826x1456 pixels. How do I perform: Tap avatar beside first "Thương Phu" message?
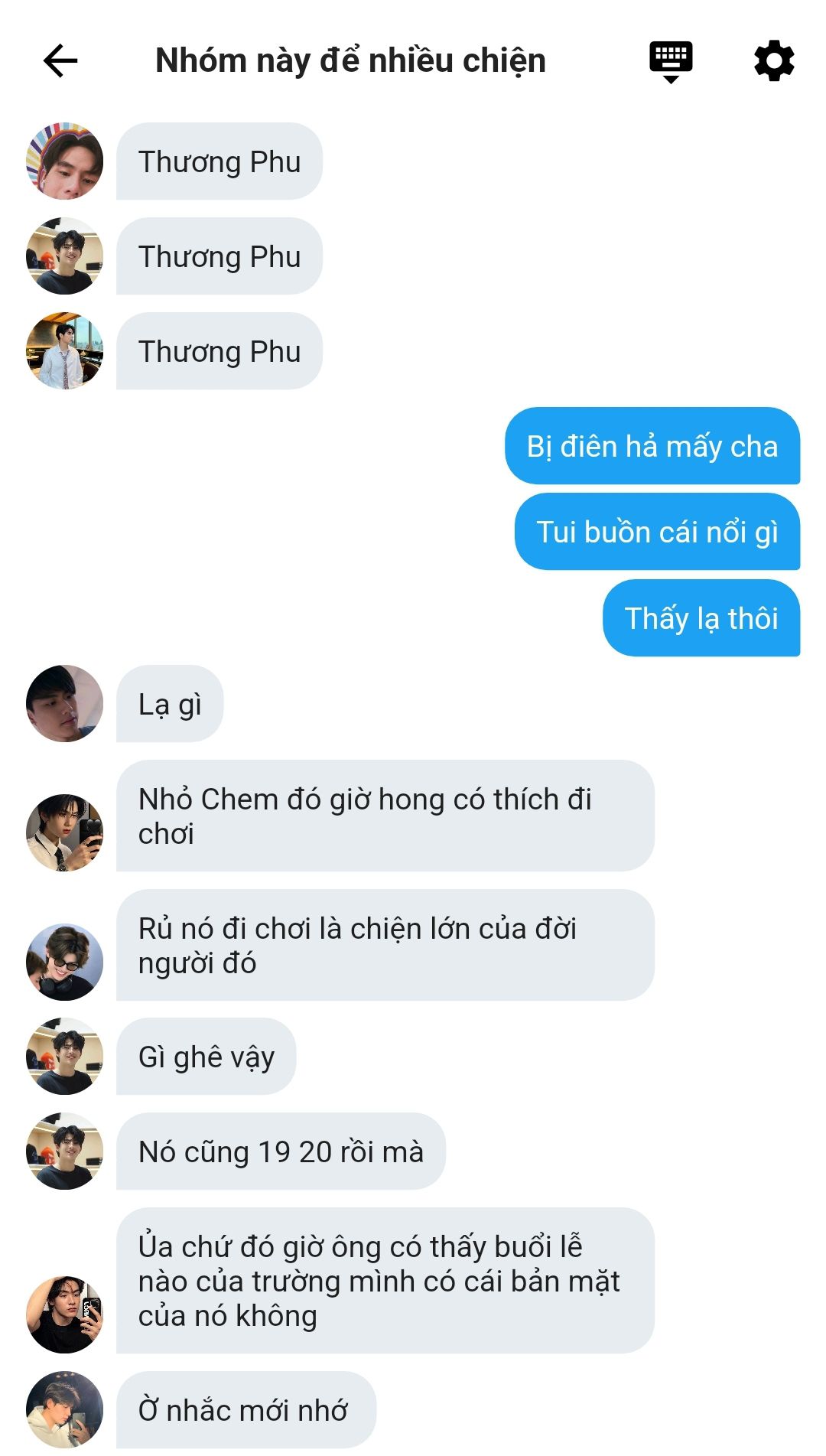click(65, 161)
